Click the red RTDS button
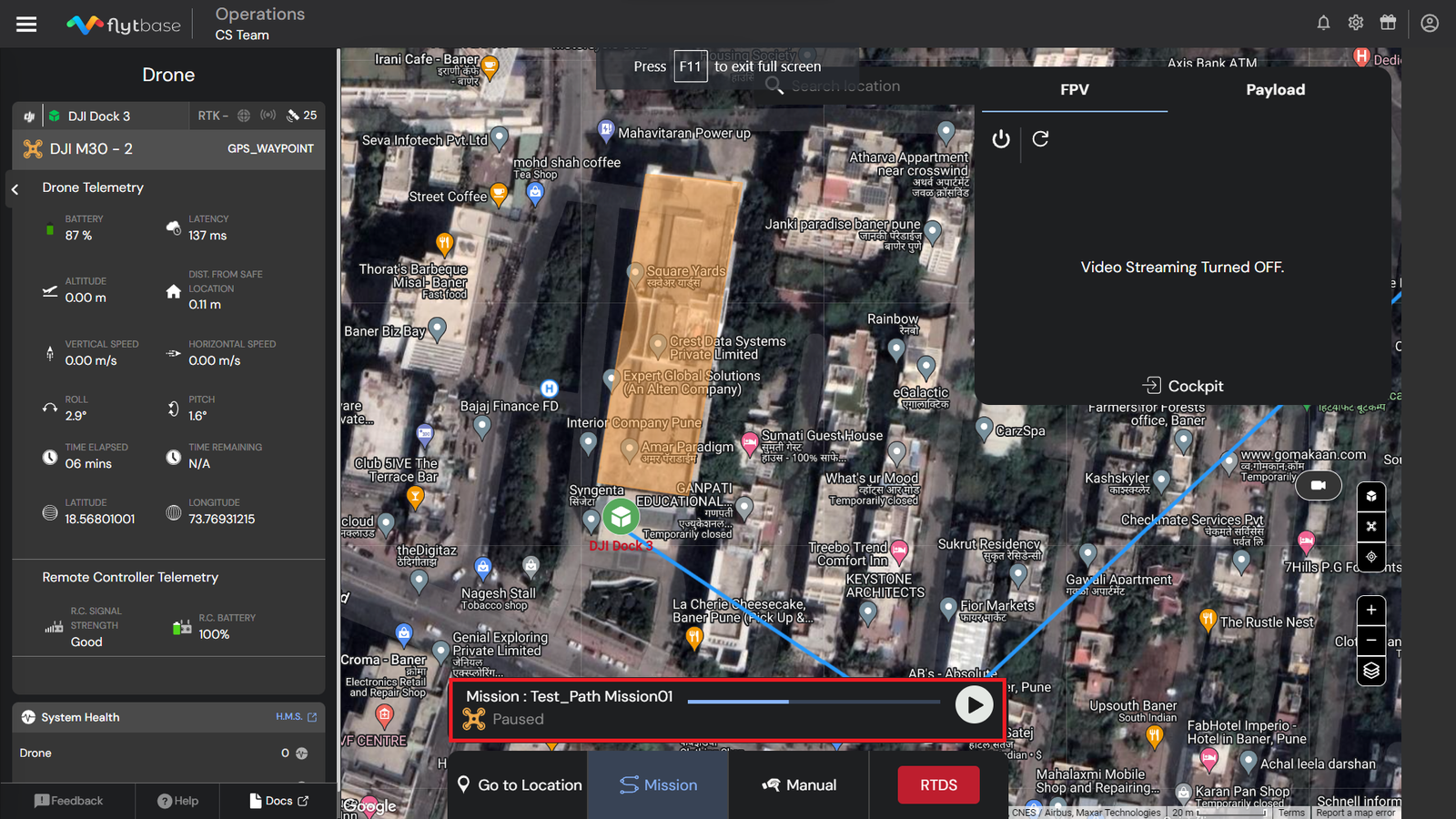Viewport: 1456px width, 819px height. point(938,785)
